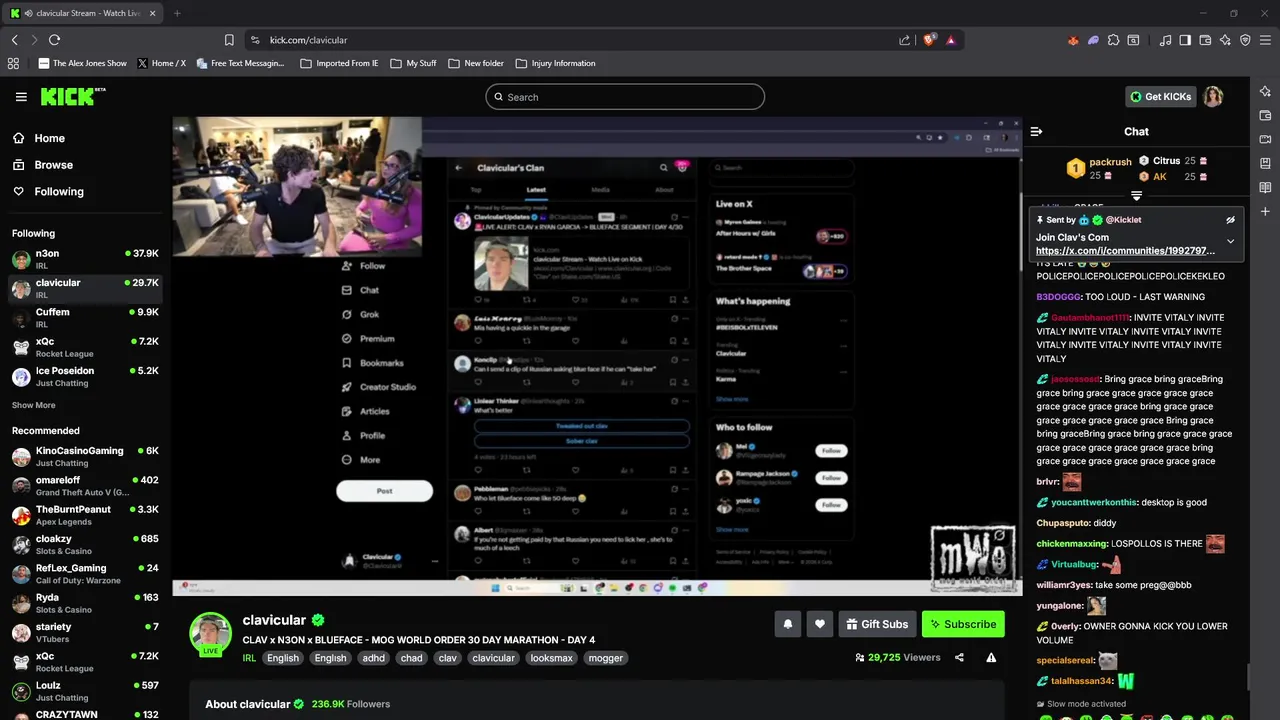Viewport: 1280px width, 720px height.
Task: Open the My Stuff bookmarks folder
Action: (413, 63)
